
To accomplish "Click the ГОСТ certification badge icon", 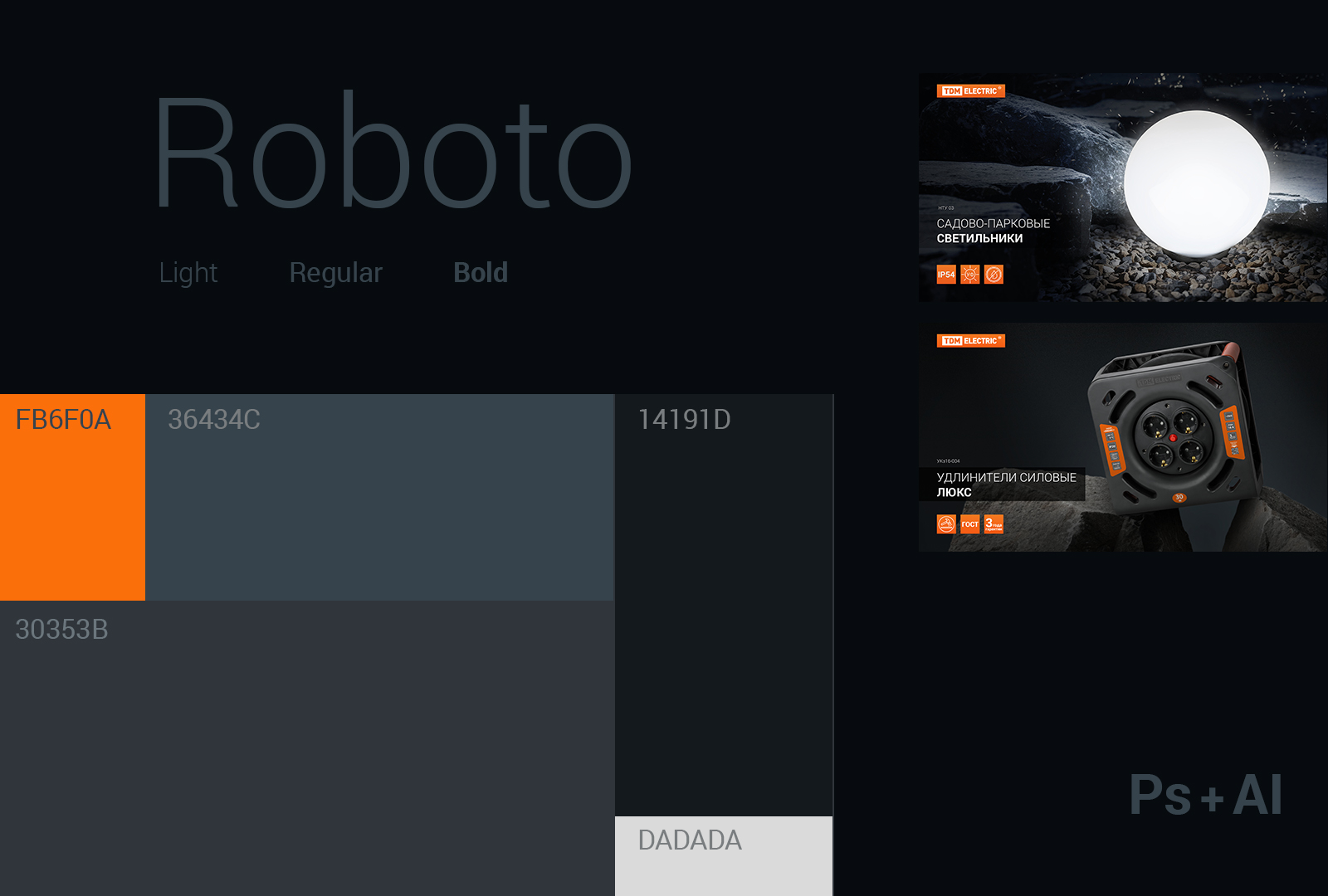I will [x=969, y=524].
